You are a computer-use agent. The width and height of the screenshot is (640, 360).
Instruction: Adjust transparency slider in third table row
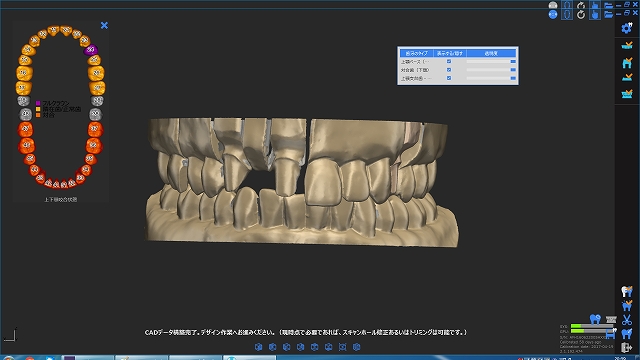click(x=491, y=78)
